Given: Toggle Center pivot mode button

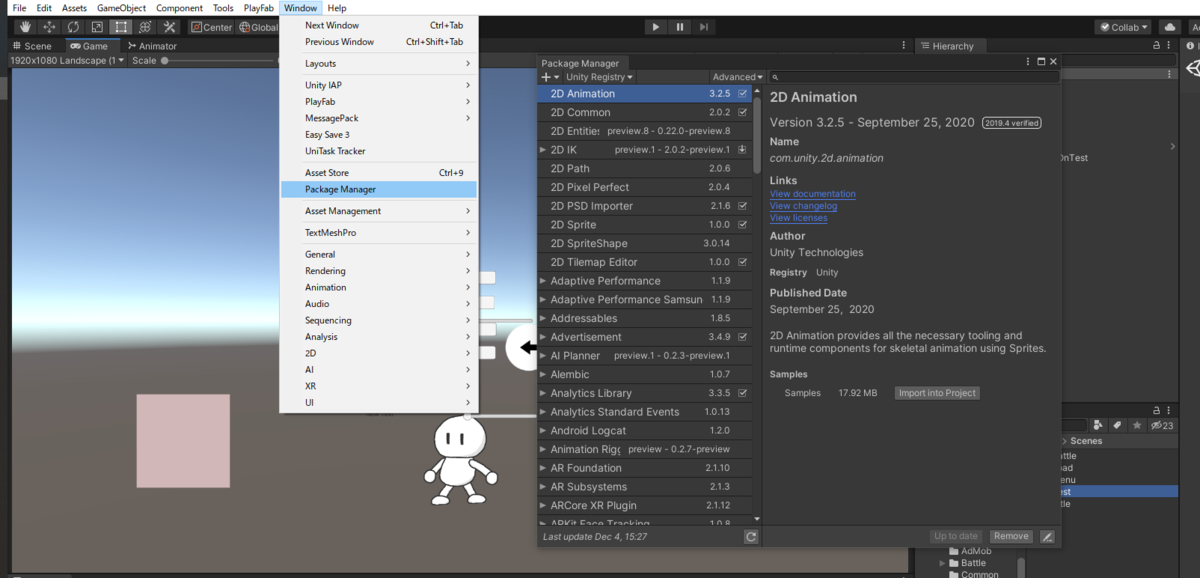Looking at the screenshot, I should 211,27.
